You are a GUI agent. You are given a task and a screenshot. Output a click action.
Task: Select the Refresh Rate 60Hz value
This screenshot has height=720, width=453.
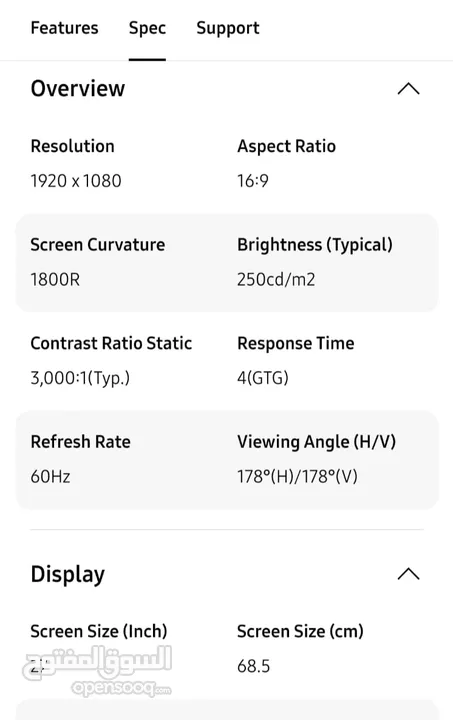(x=50, y=477)
